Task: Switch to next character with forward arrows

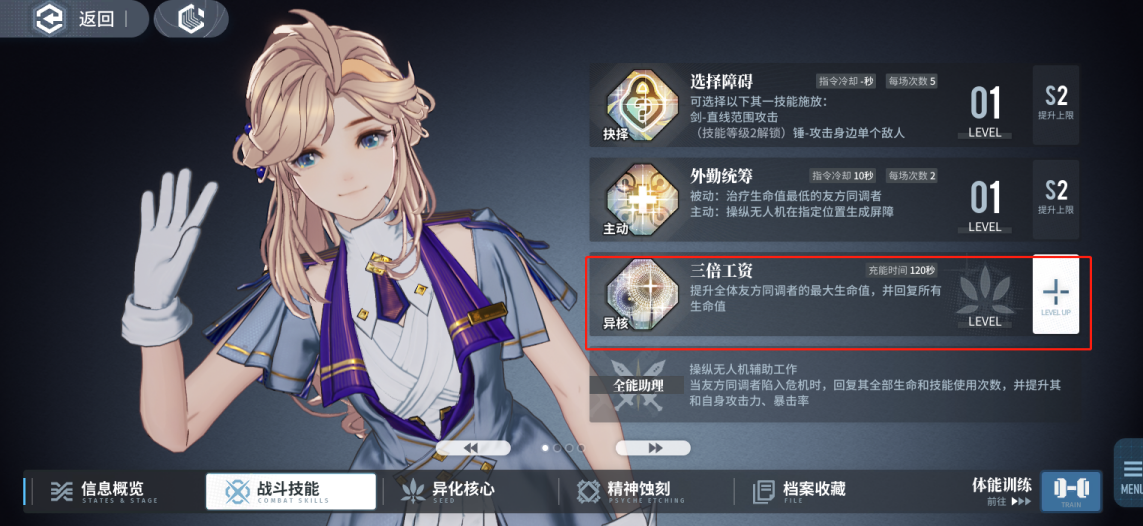Action: point(653,448)
